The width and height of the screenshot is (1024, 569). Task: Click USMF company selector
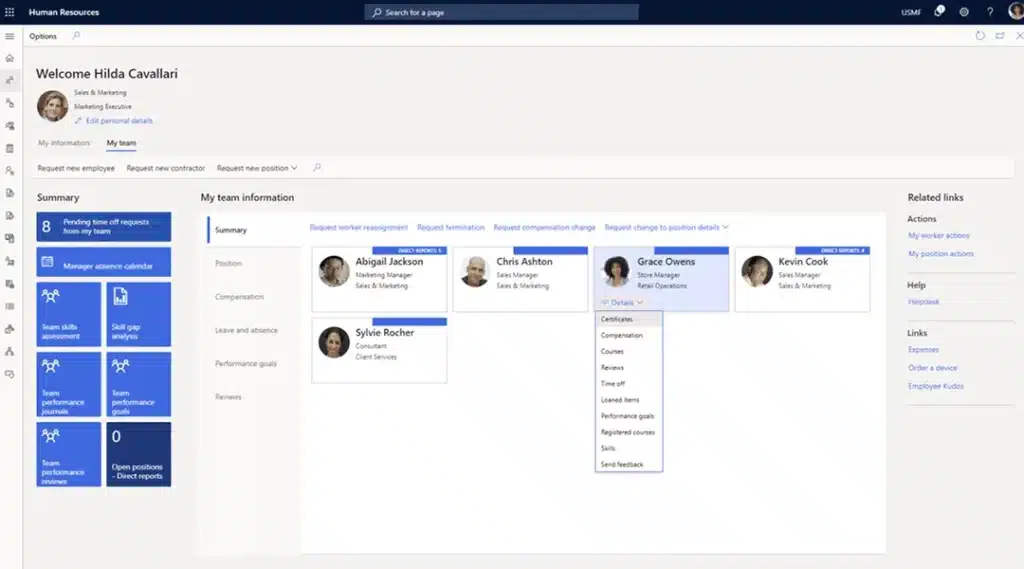910,12
